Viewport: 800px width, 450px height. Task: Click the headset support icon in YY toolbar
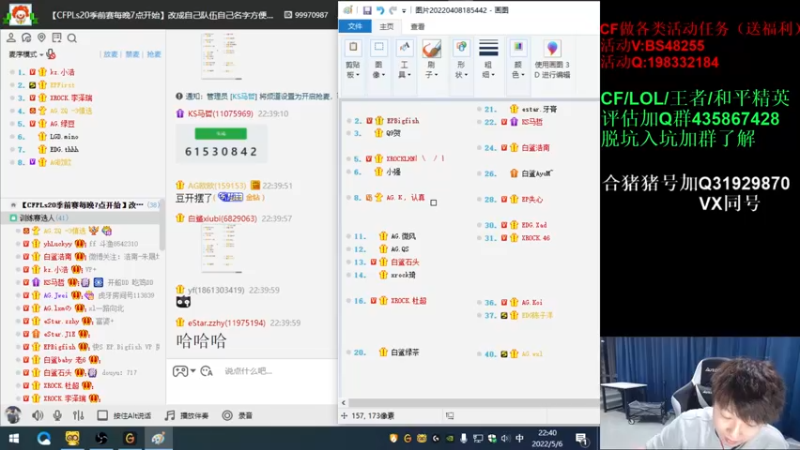(26, 38)
